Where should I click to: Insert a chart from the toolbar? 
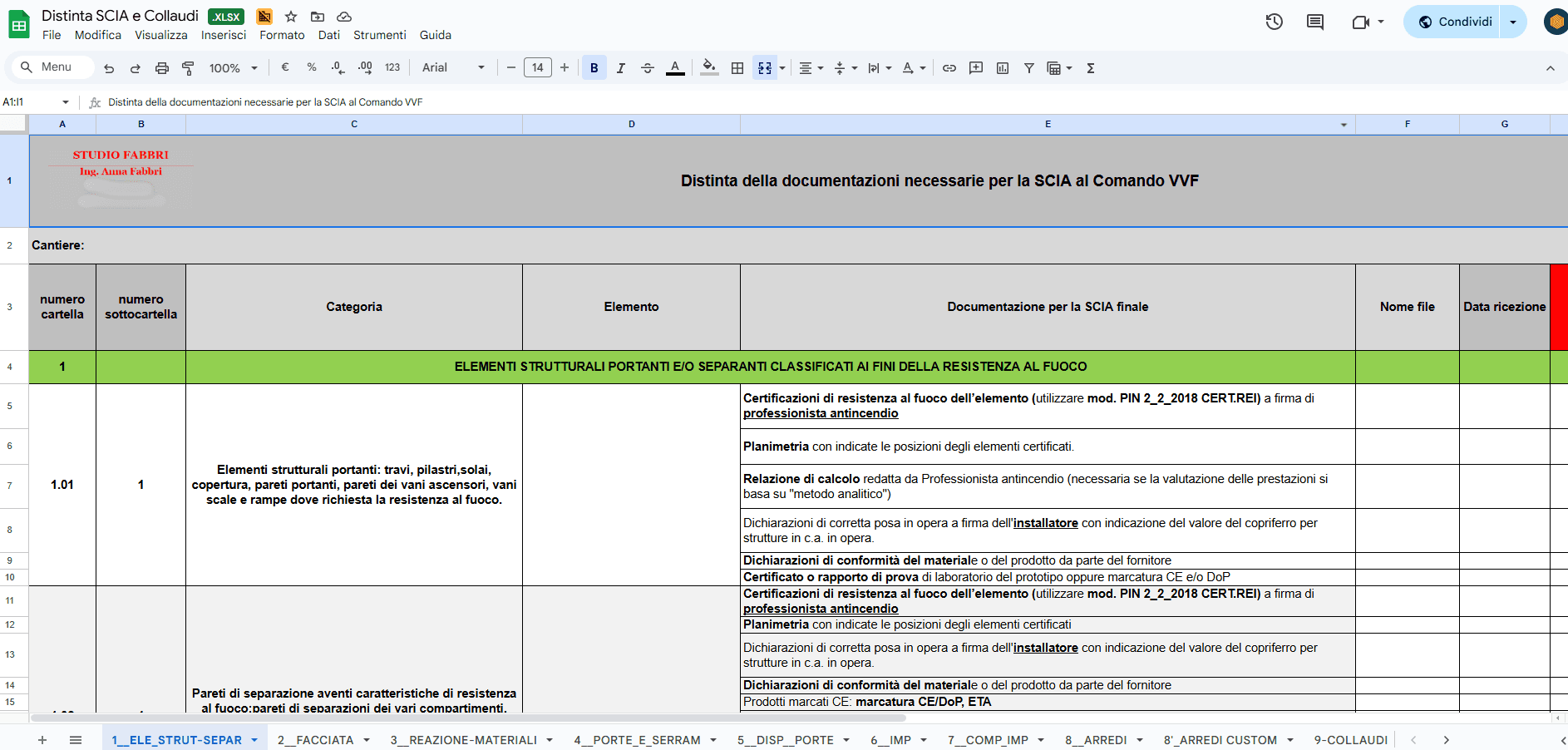coord(1003,67)
